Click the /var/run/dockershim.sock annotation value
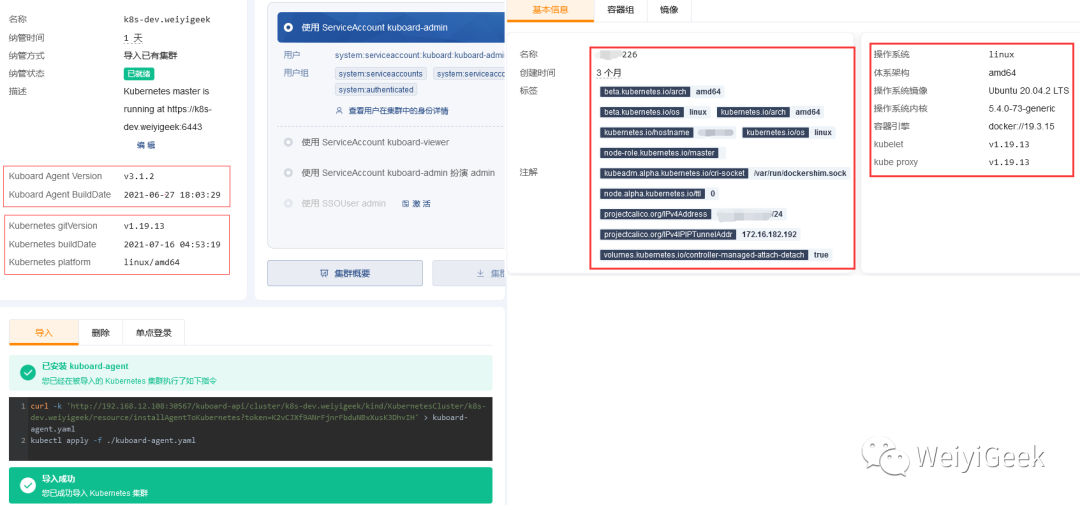Viewport: 1080px width, 508px height. coord(800,173)
